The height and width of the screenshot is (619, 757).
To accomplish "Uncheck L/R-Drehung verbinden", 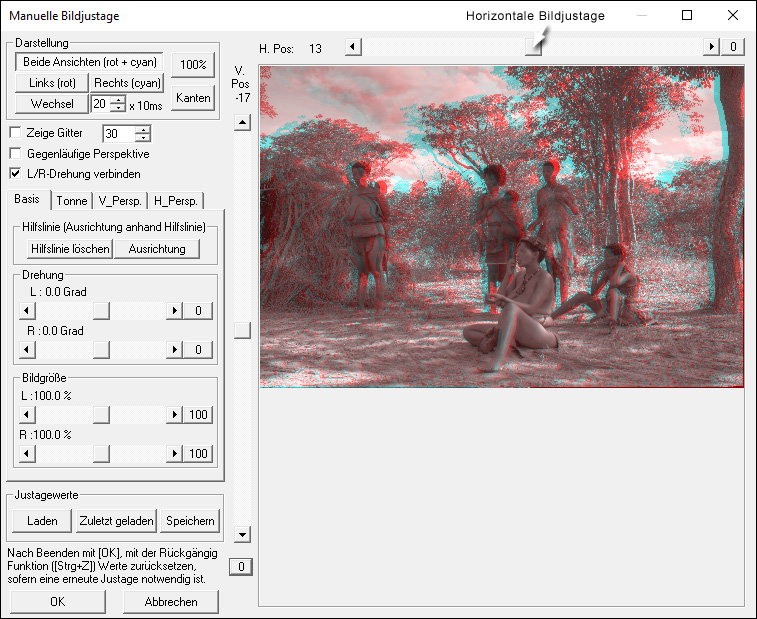I will (15, 173).
